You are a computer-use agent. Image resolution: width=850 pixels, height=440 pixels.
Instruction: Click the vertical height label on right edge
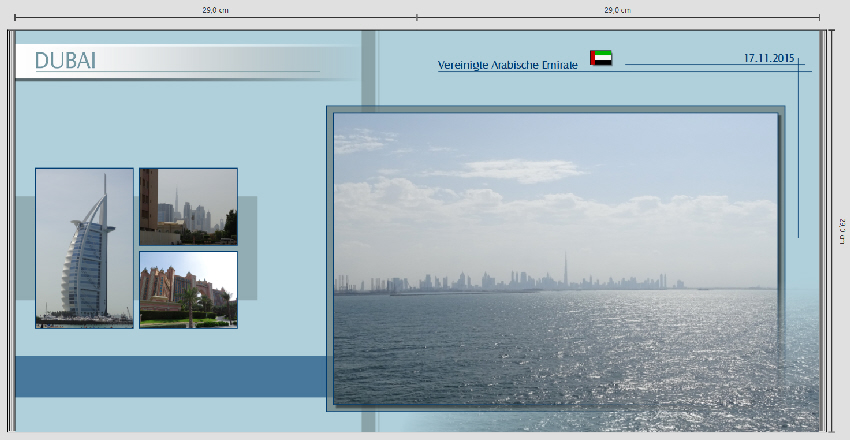coord(842,231)
